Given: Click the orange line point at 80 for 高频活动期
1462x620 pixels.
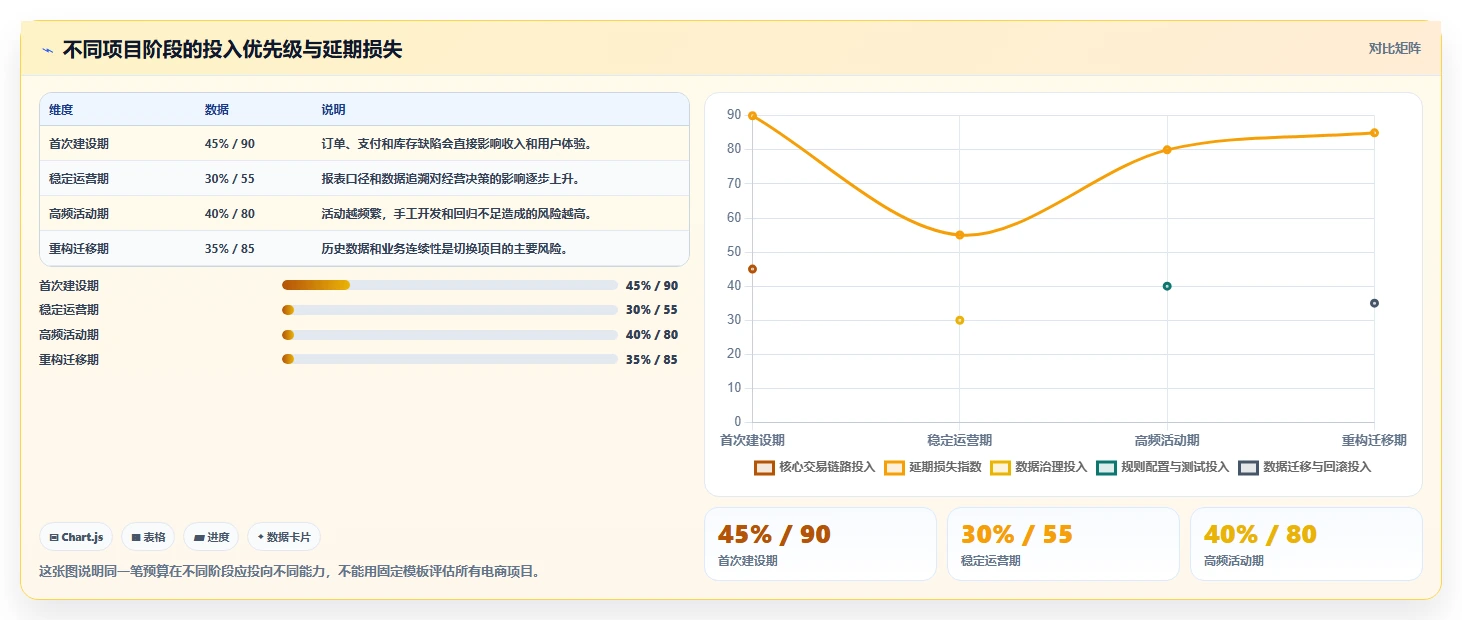Looking at the screenshot, I should pyautogui.click(x=1167, y=150).
